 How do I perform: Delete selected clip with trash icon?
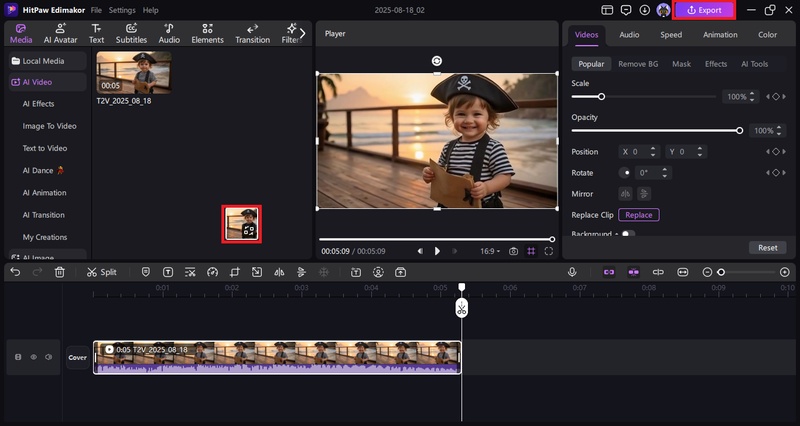[60, 272]
